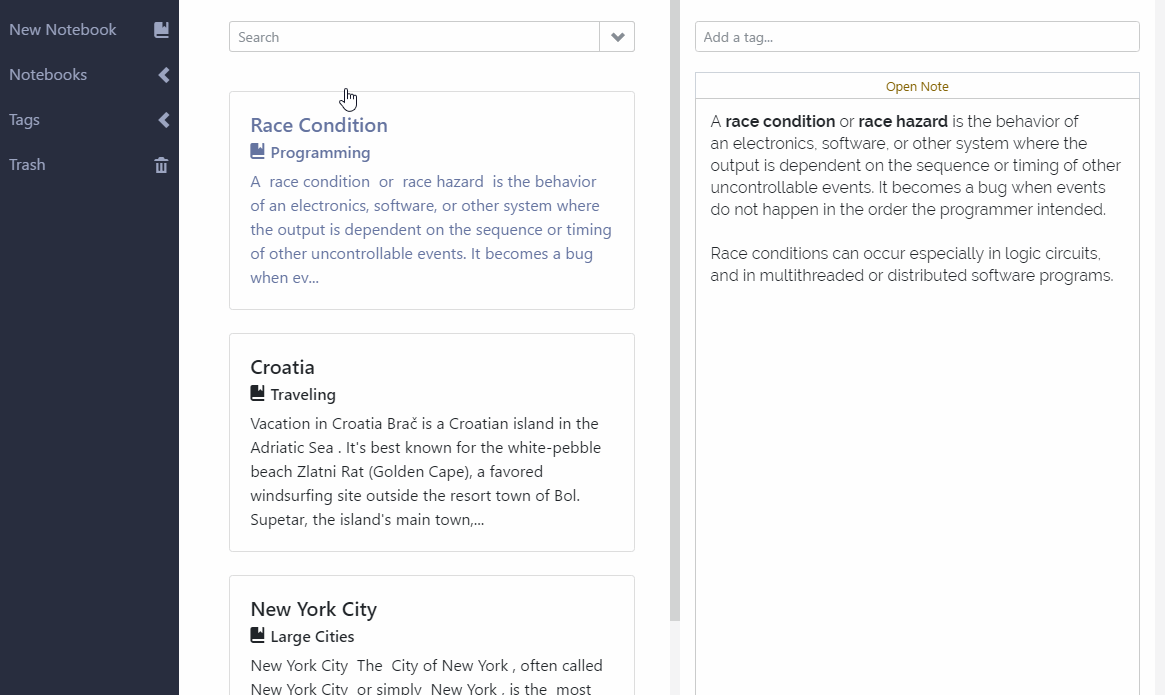Click the notebook icon beside Large Cities
Viewport: 1165px width, 695px height.
point(256,636)
